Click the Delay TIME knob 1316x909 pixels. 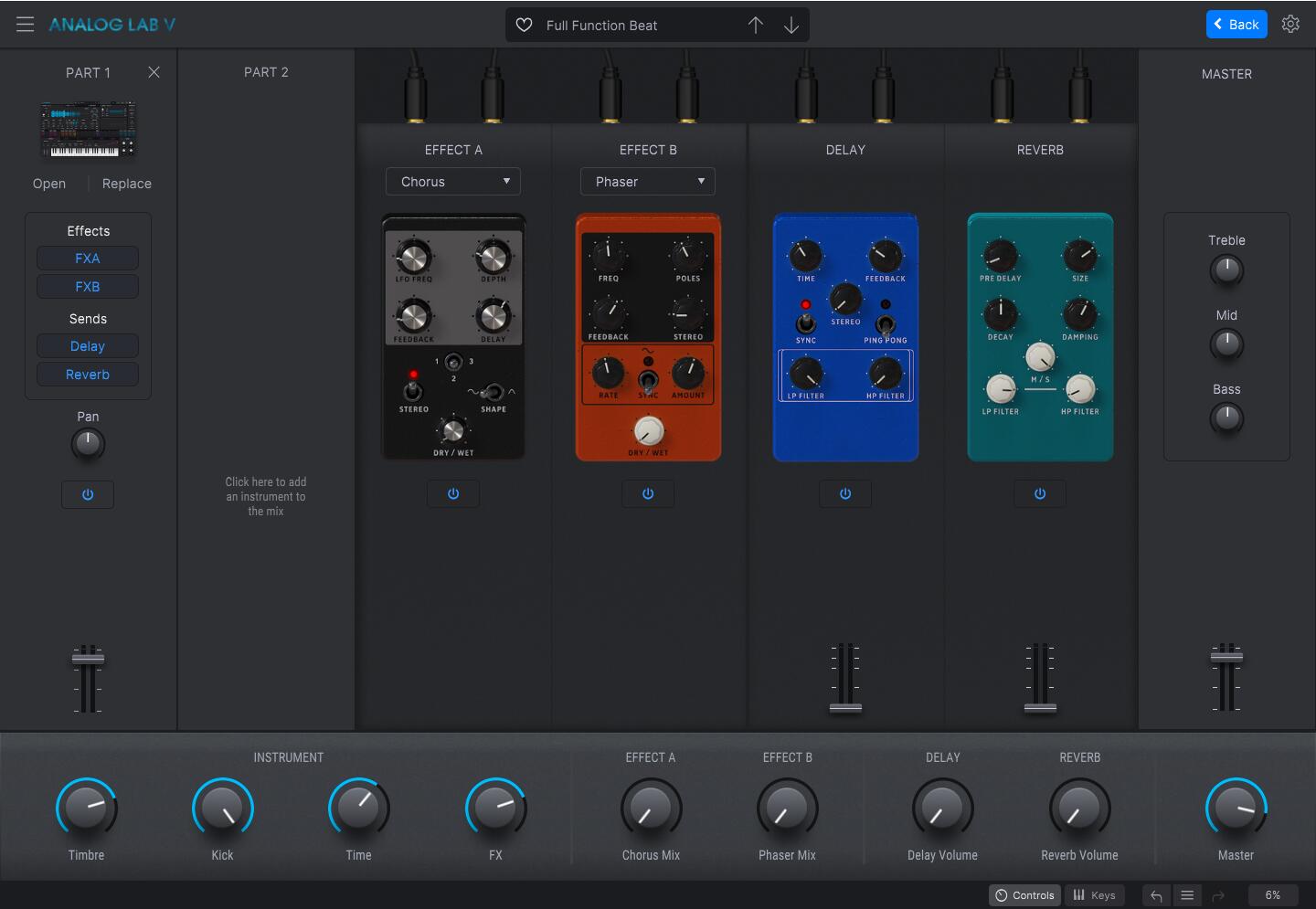pyautogui.click(x=805, y=256)
